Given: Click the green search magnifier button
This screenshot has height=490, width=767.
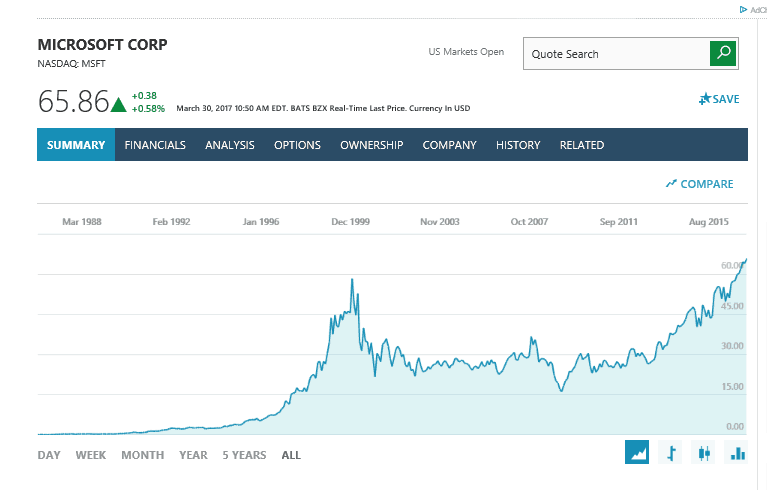Looking at the screenshot, I should click(723, 53).
